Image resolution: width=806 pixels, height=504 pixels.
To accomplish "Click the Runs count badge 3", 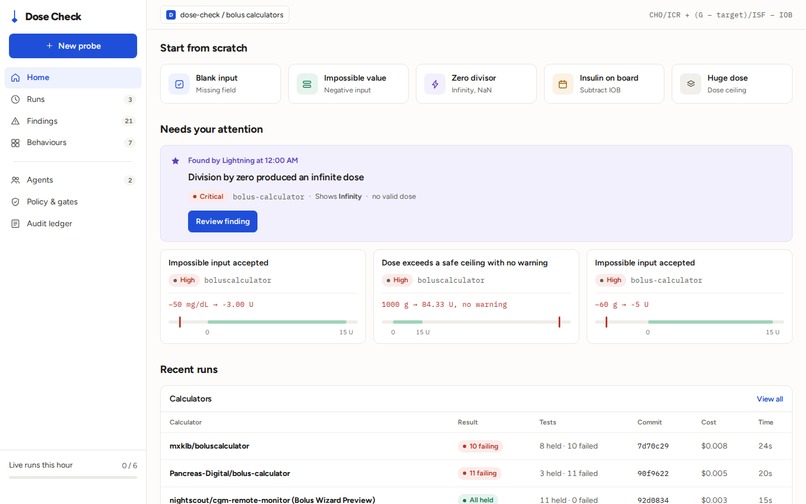I will click(x=130, y=99).
